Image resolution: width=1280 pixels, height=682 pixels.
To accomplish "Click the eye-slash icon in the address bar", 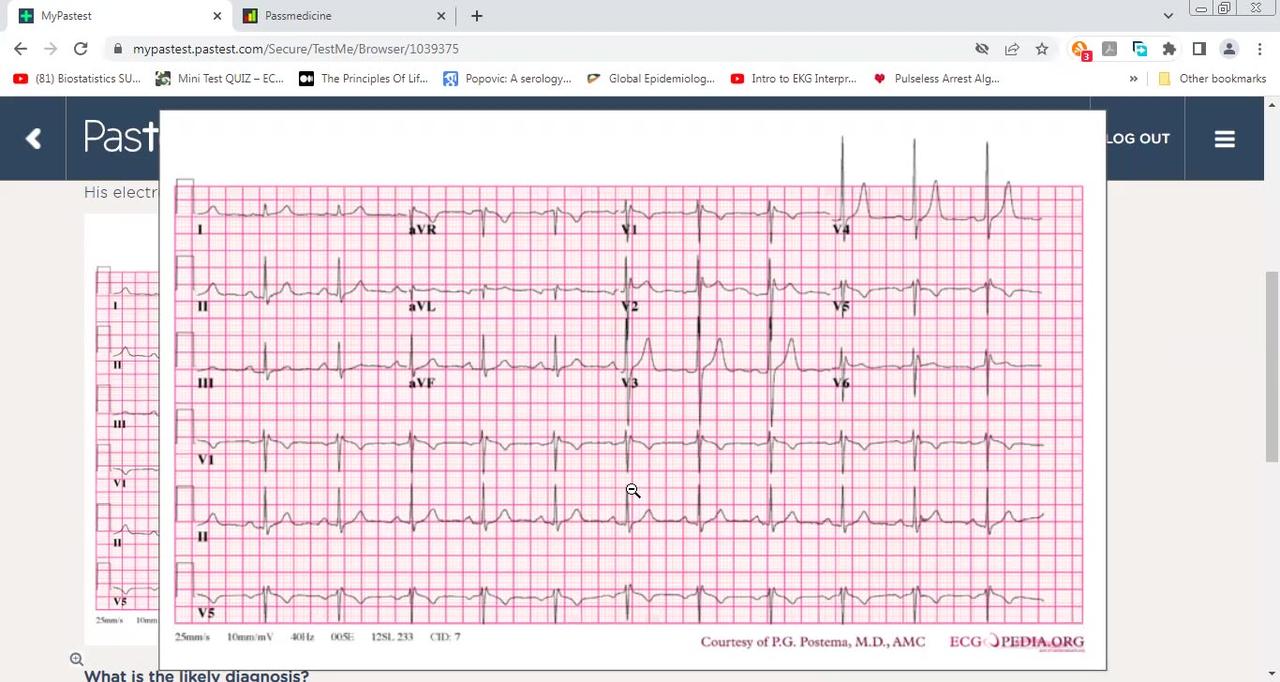I will tap(981, 48).
